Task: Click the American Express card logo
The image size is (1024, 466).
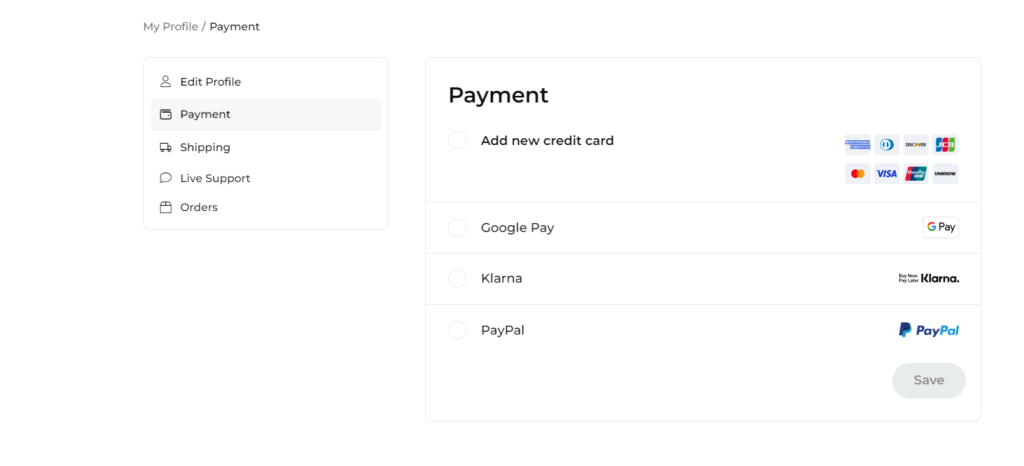Action: (x=857, y=144)
